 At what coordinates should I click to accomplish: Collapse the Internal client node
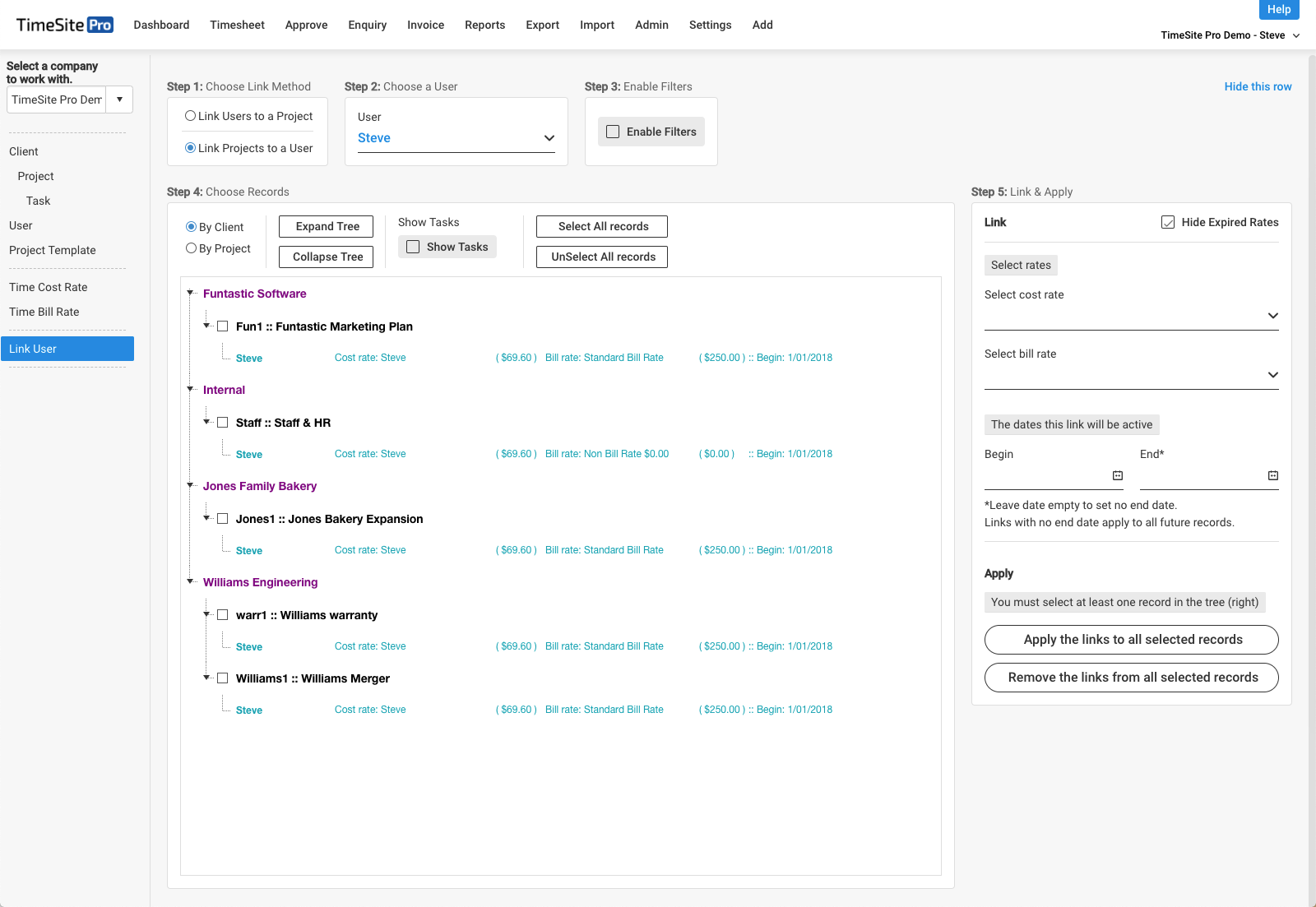pyautogui.click(x=190, y=389)
